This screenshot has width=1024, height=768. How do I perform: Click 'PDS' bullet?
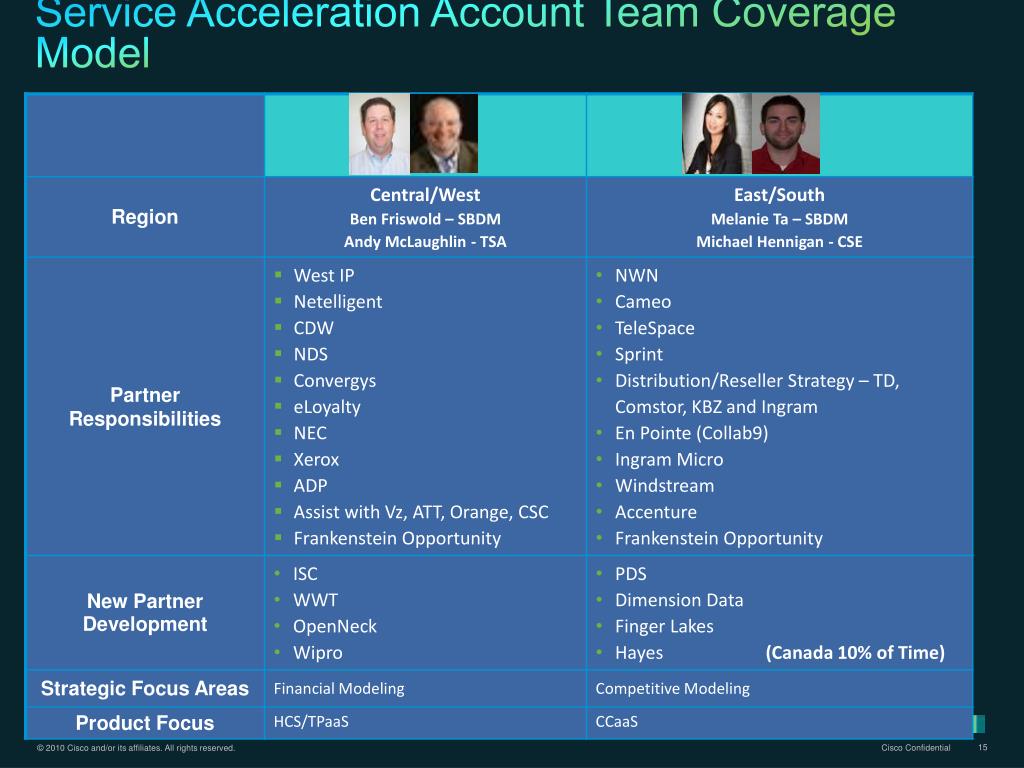[x=630, y=573]
